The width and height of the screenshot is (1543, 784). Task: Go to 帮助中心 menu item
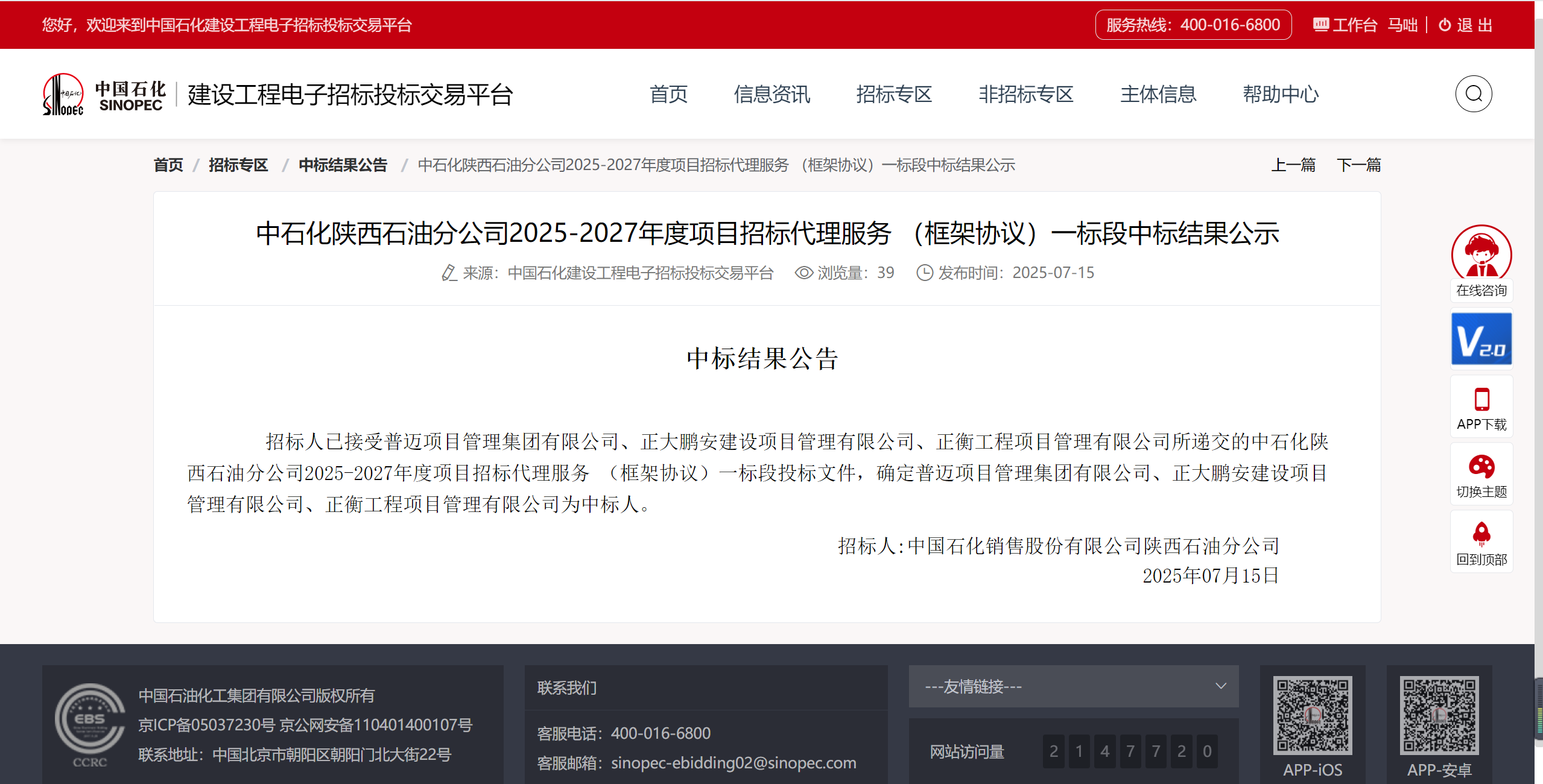click(x=1280, y=94)
